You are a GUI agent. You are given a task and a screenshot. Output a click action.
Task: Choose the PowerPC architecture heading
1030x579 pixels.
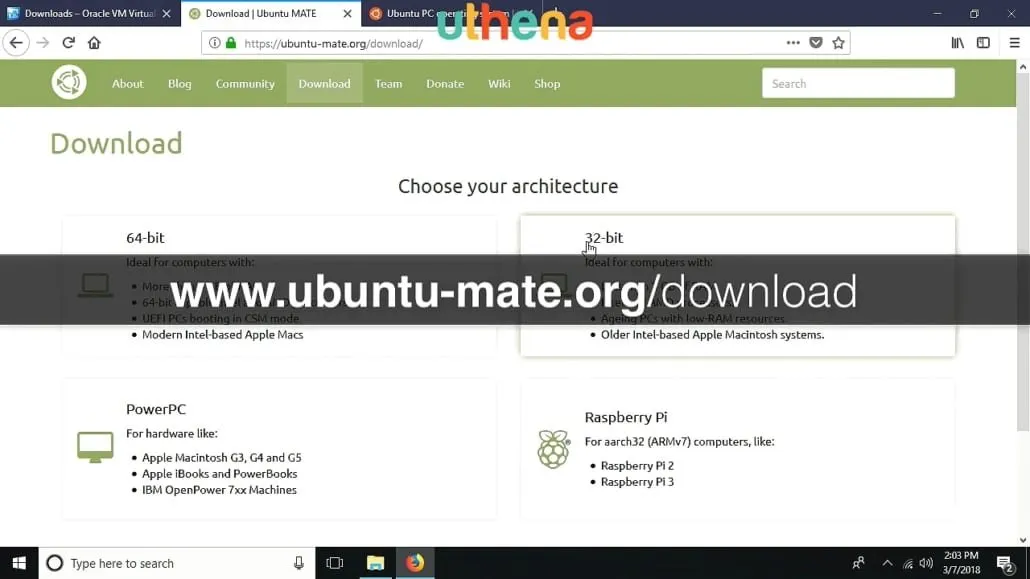[x=156, y=409]
